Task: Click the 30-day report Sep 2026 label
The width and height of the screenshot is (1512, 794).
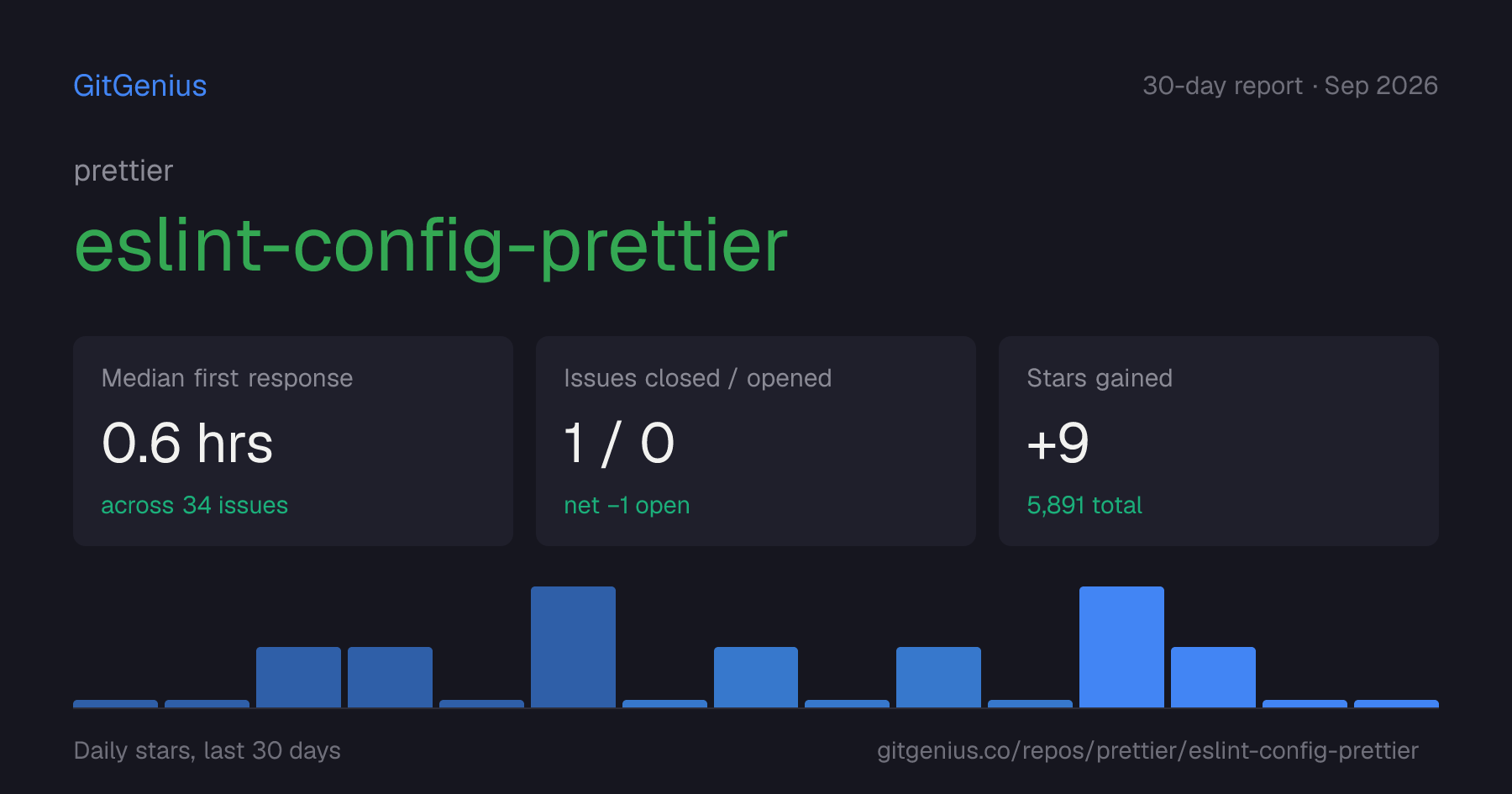Action: (x=1290, y=86)
